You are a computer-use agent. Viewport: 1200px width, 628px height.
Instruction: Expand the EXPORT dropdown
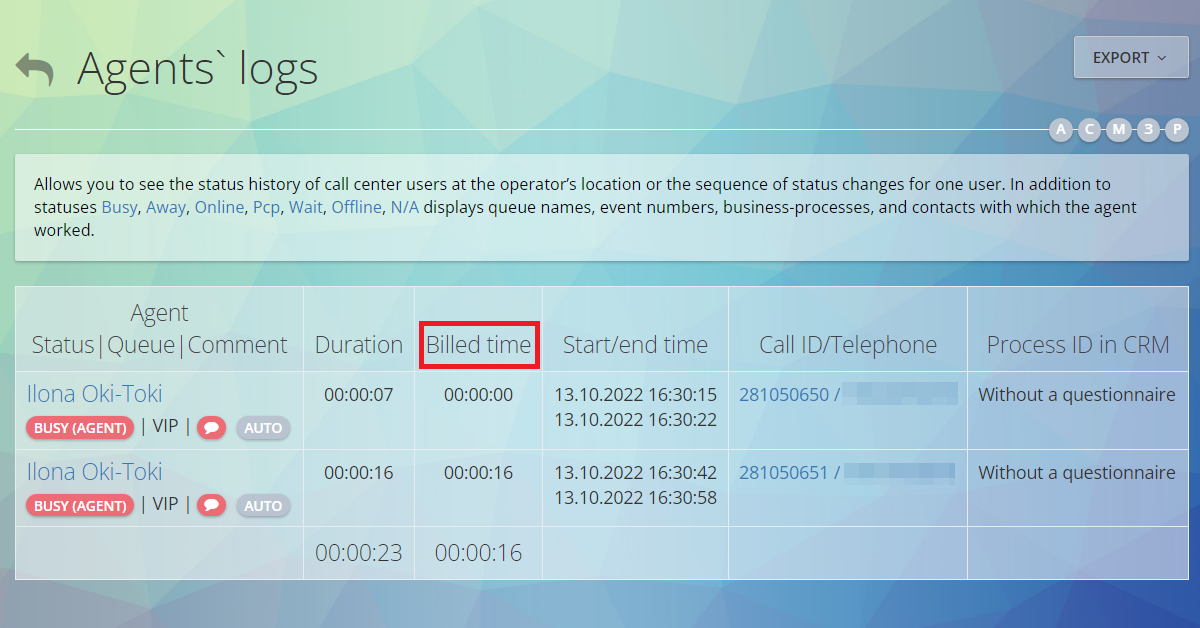[x=1130, y=58]
